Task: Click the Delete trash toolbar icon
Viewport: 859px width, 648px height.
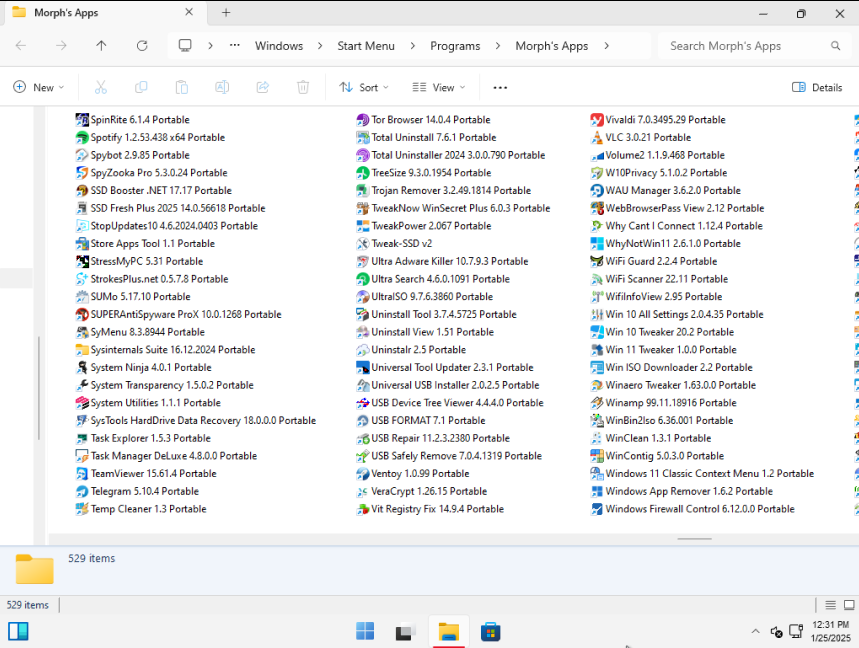Action: click(x=303, y=87)
